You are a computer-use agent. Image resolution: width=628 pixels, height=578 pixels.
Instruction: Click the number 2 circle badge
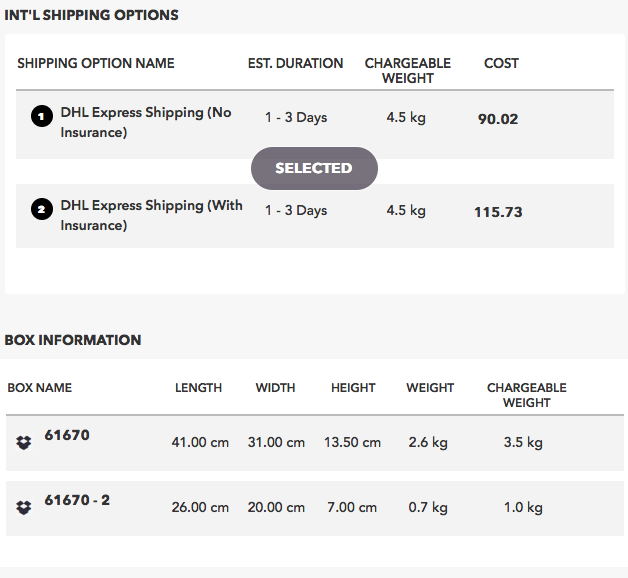42,209
